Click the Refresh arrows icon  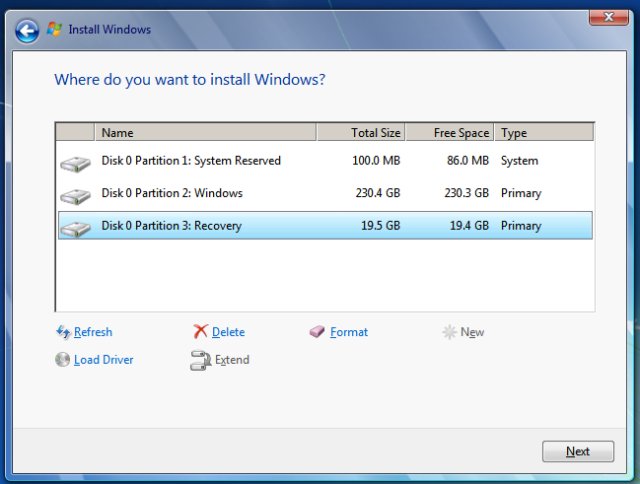pos(63,332)
